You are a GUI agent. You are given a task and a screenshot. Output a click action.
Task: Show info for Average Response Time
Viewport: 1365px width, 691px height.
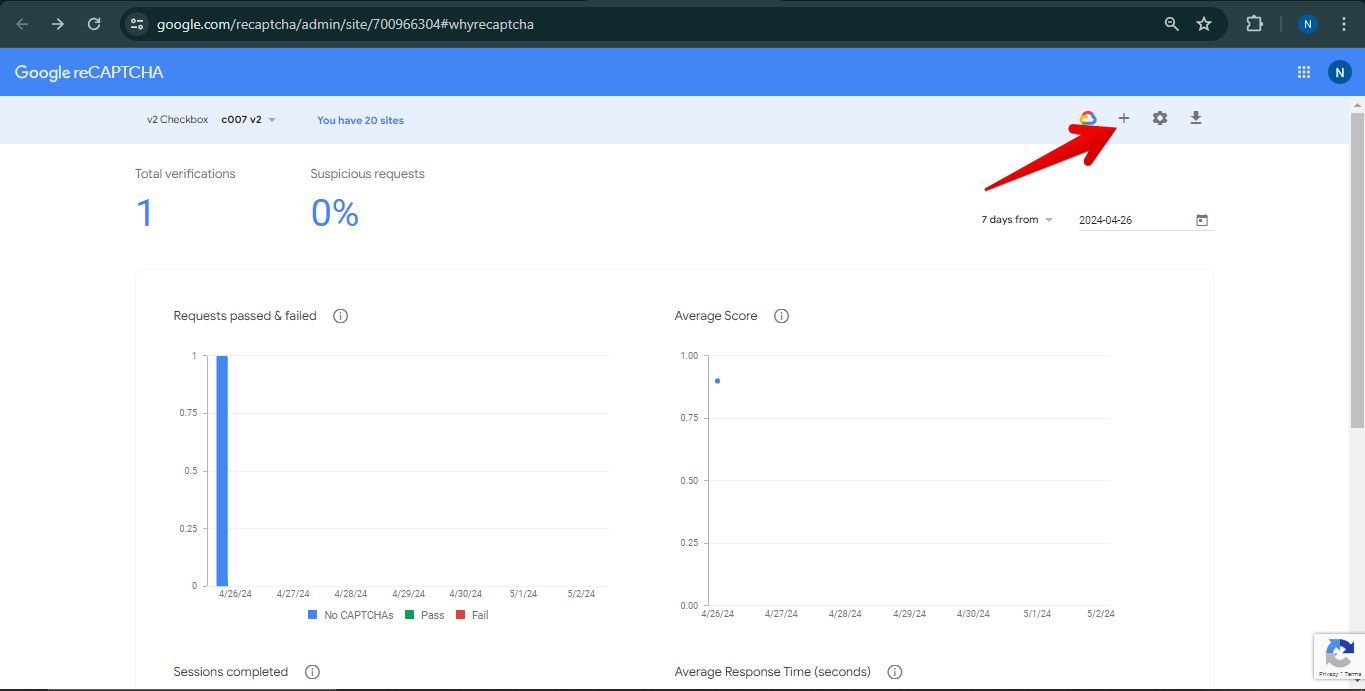pyautogui.click(x=895, y=672)
